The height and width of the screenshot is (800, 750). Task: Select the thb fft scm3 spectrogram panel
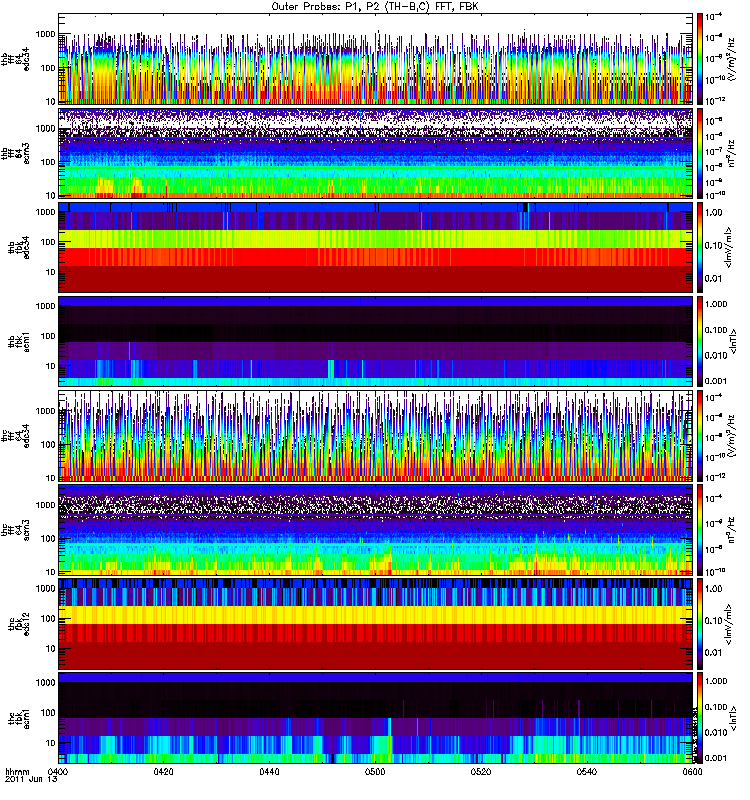(x=375, y=152)
